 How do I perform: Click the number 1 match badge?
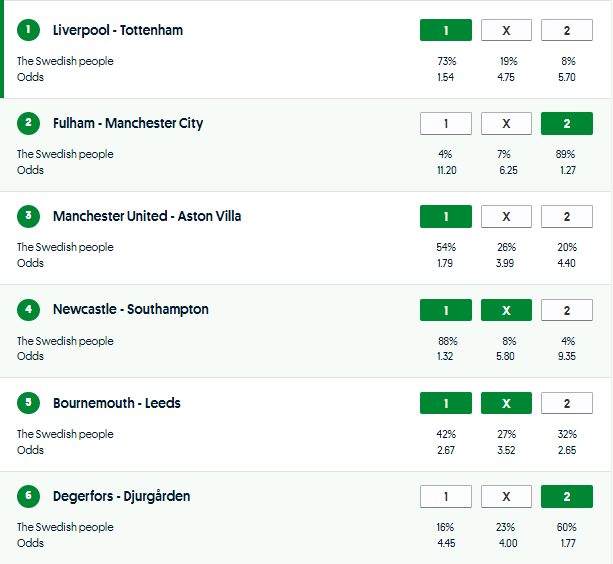click(29, 30)
